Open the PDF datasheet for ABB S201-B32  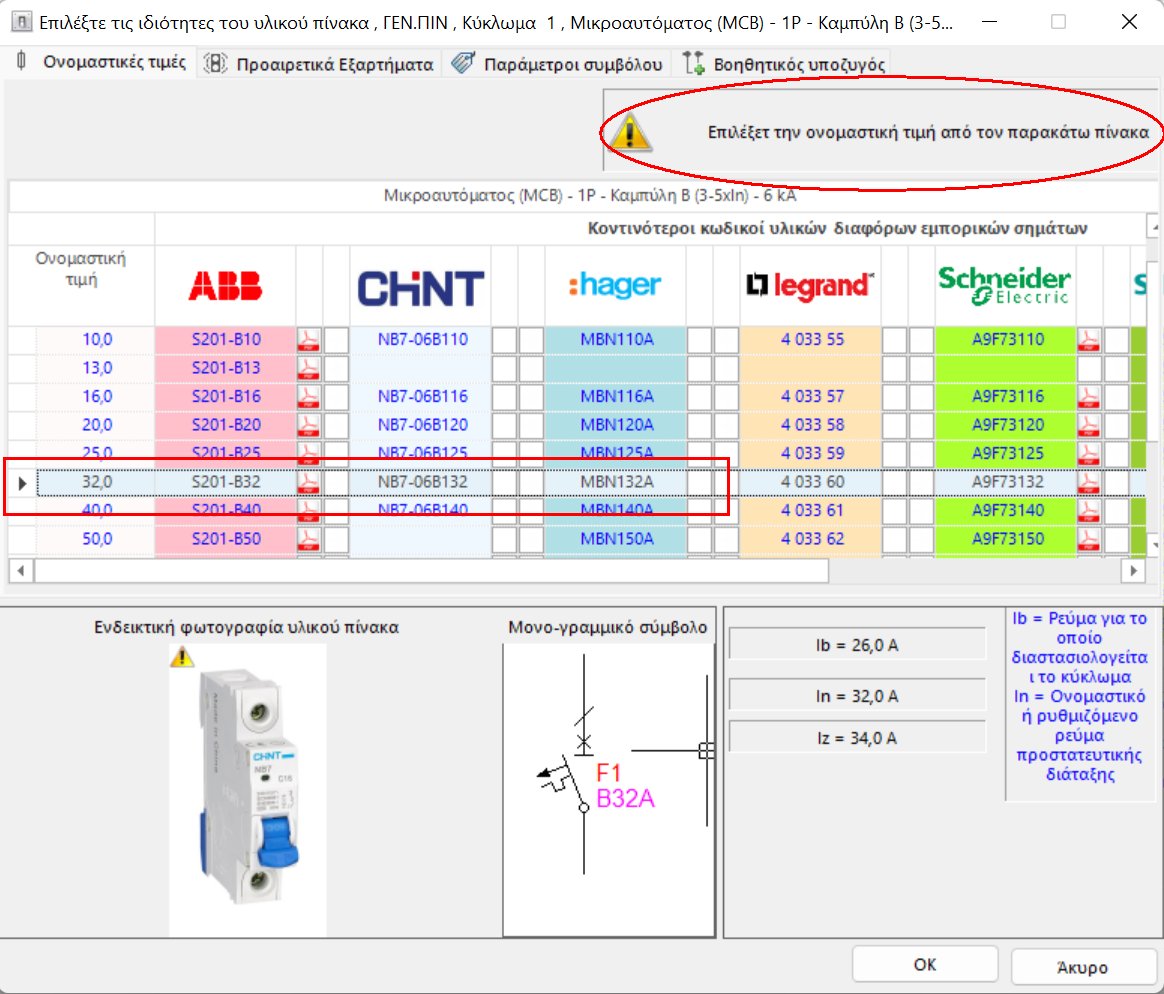[x=309, y=480]
